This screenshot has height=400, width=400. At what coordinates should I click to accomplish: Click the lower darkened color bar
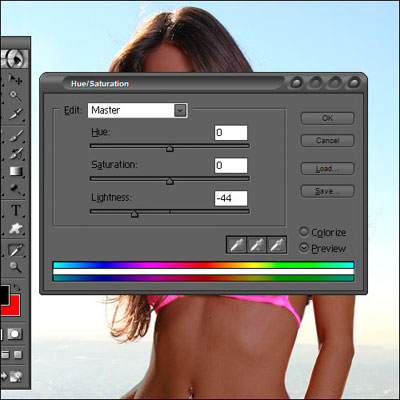(203, 278)
